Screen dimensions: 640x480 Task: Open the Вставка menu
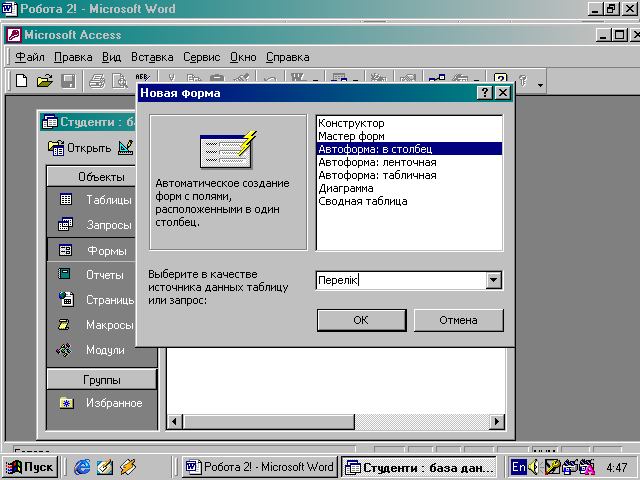pos(152,57)
